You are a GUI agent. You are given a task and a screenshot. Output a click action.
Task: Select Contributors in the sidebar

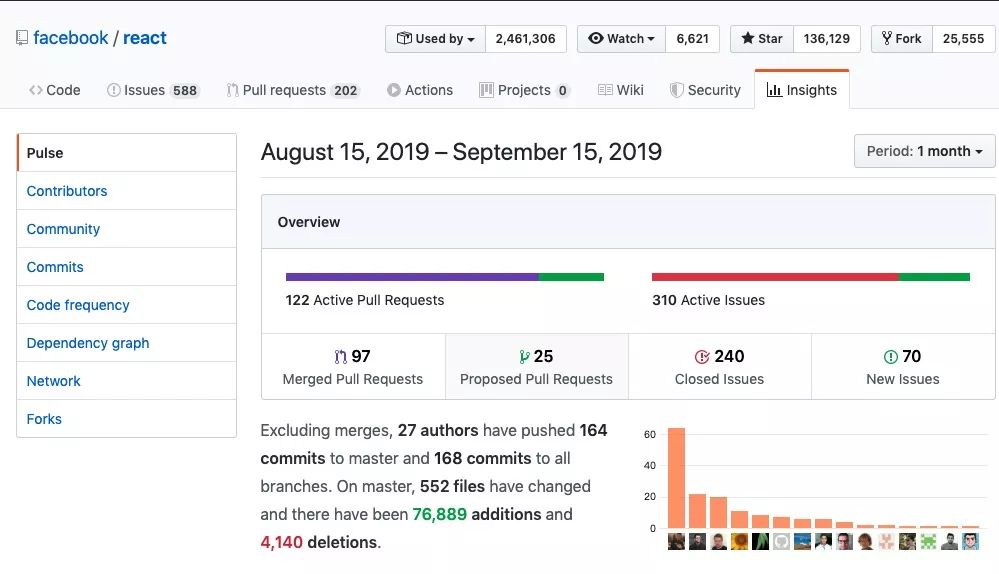[67, 191]
